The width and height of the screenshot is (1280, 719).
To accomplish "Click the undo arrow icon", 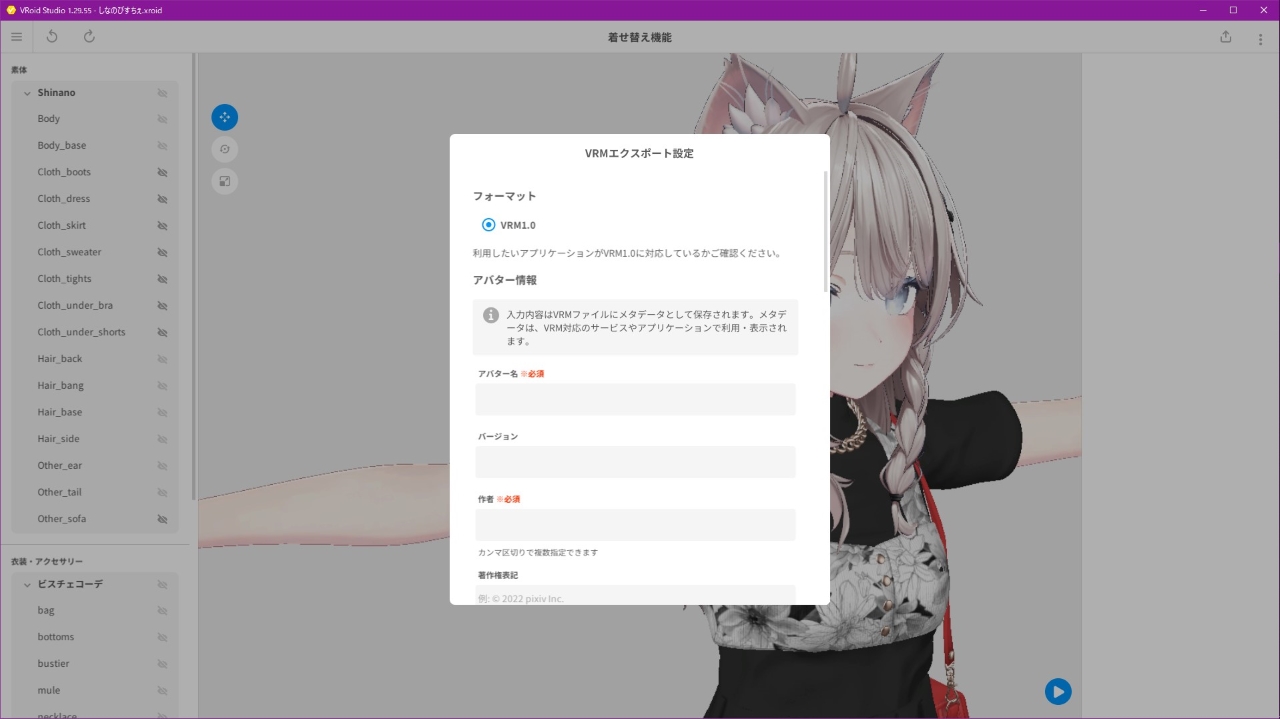I will (x=52, y=37).
